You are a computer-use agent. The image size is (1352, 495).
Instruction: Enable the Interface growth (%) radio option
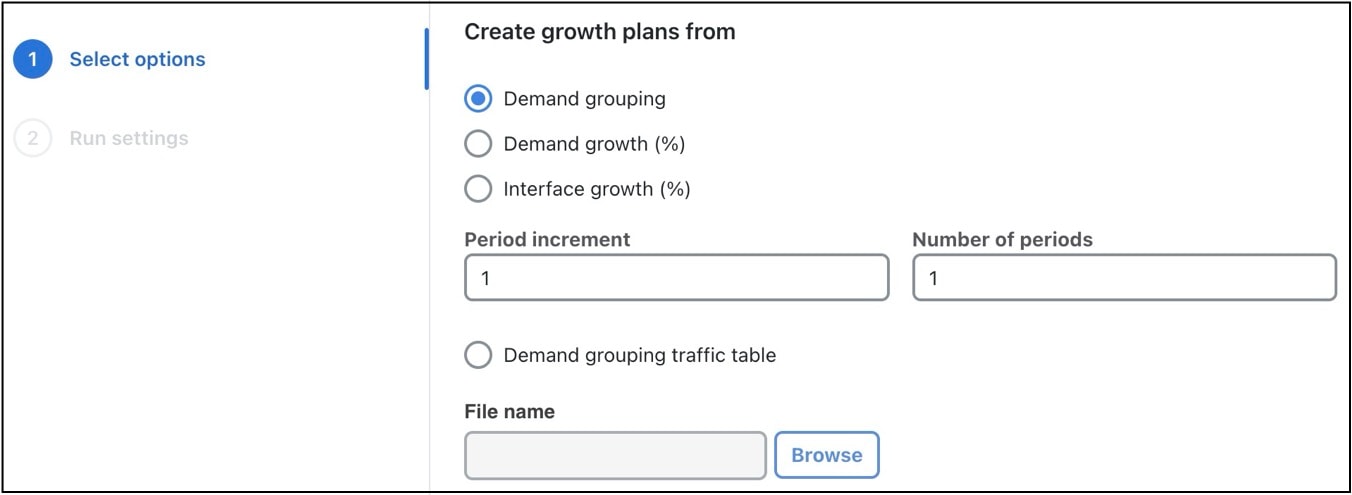tap(478, 189)
